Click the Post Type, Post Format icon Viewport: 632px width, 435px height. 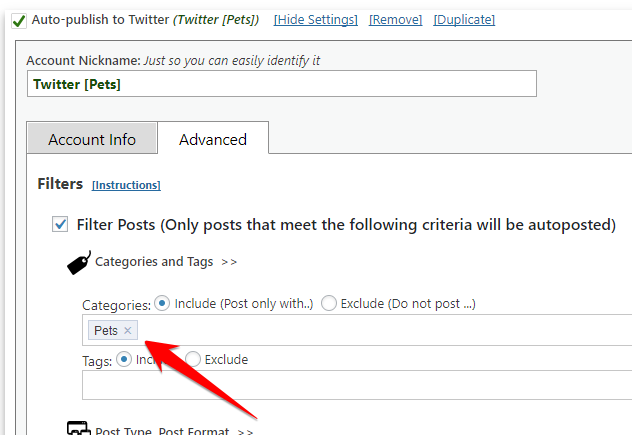coord(79,429)
